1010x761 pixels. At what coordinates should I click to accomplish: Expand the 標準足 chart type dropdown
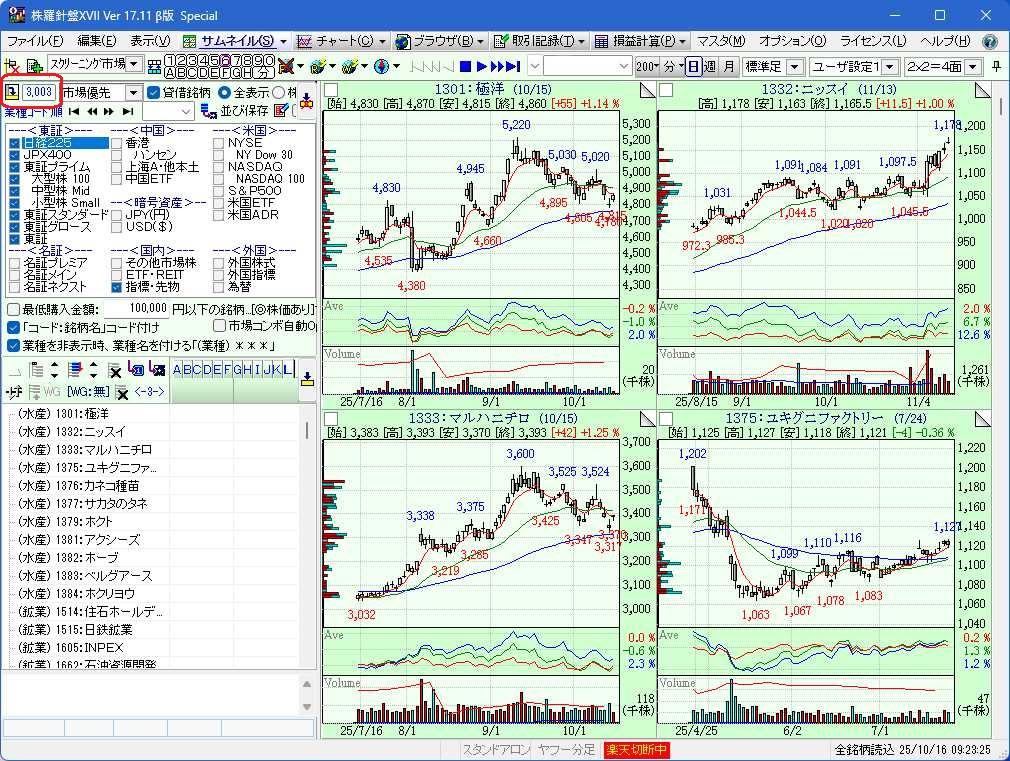[x=794, y=66]
